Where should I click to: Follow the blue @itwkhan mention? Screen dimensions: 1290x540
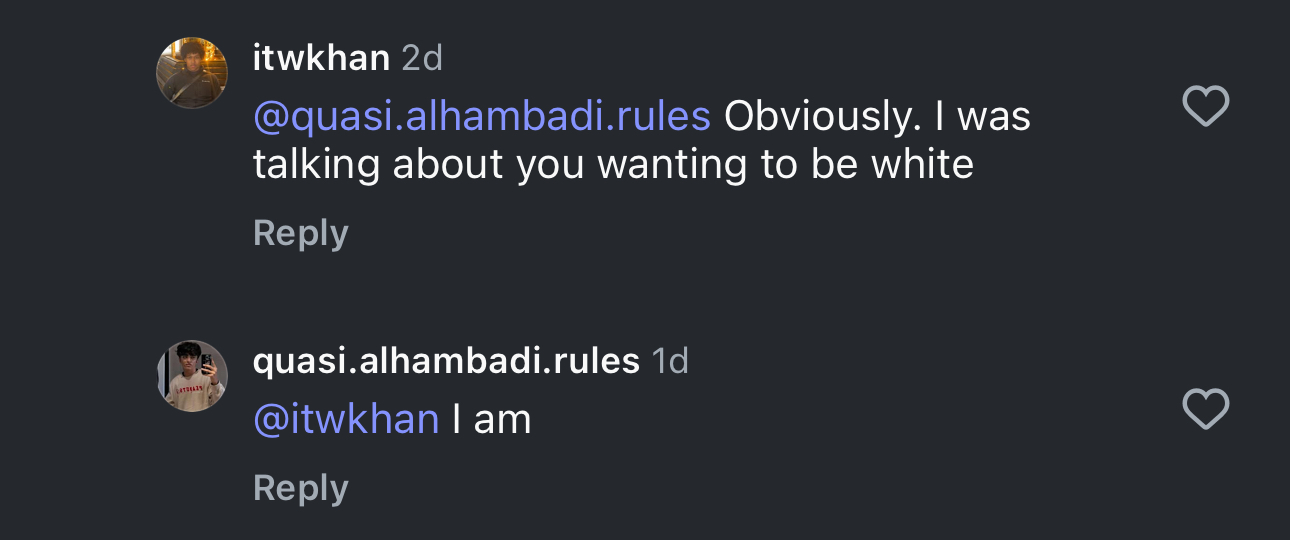[346, 419]
